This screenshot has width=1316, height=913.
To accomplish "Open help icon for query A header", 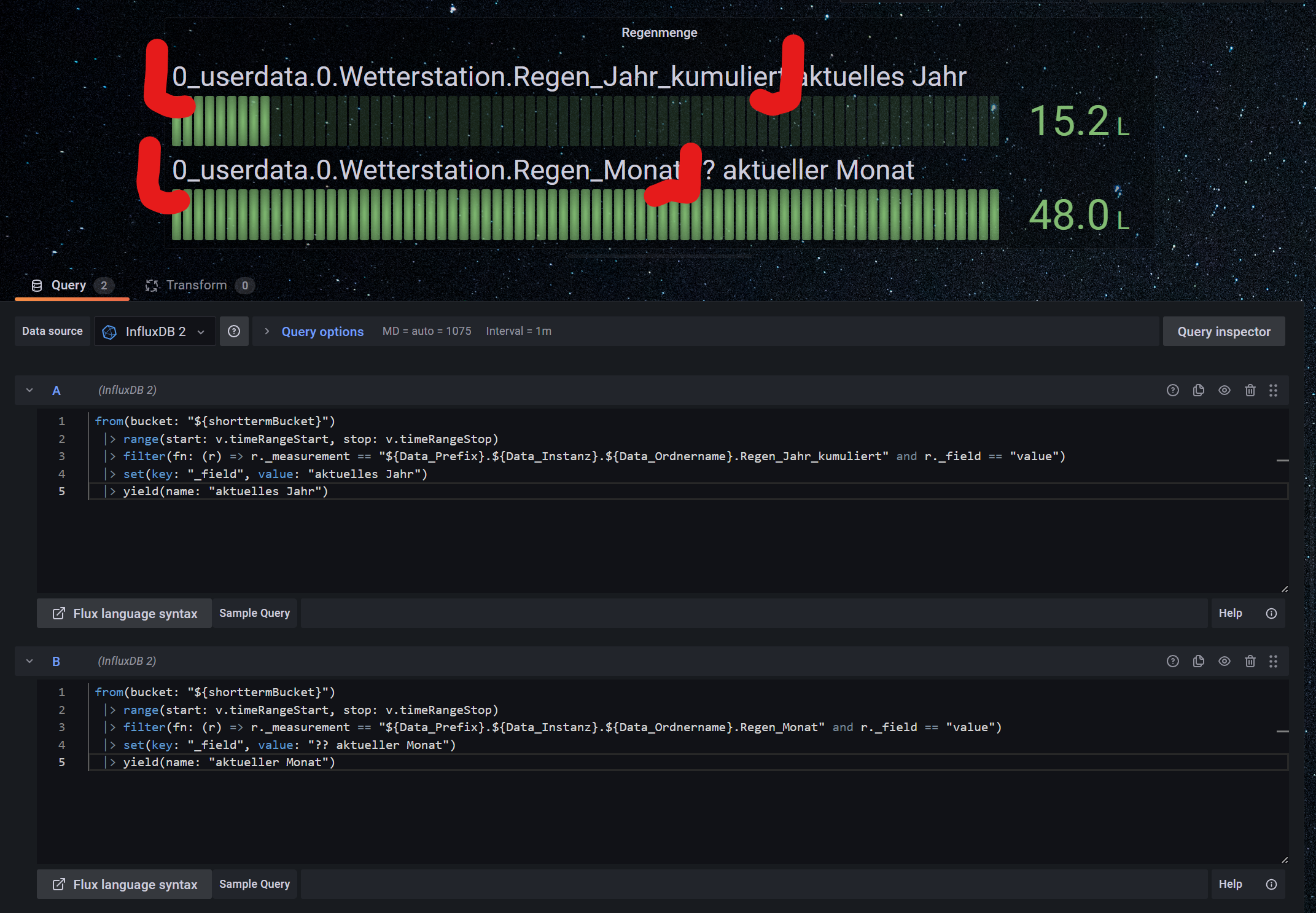I will click(1172, 390).
